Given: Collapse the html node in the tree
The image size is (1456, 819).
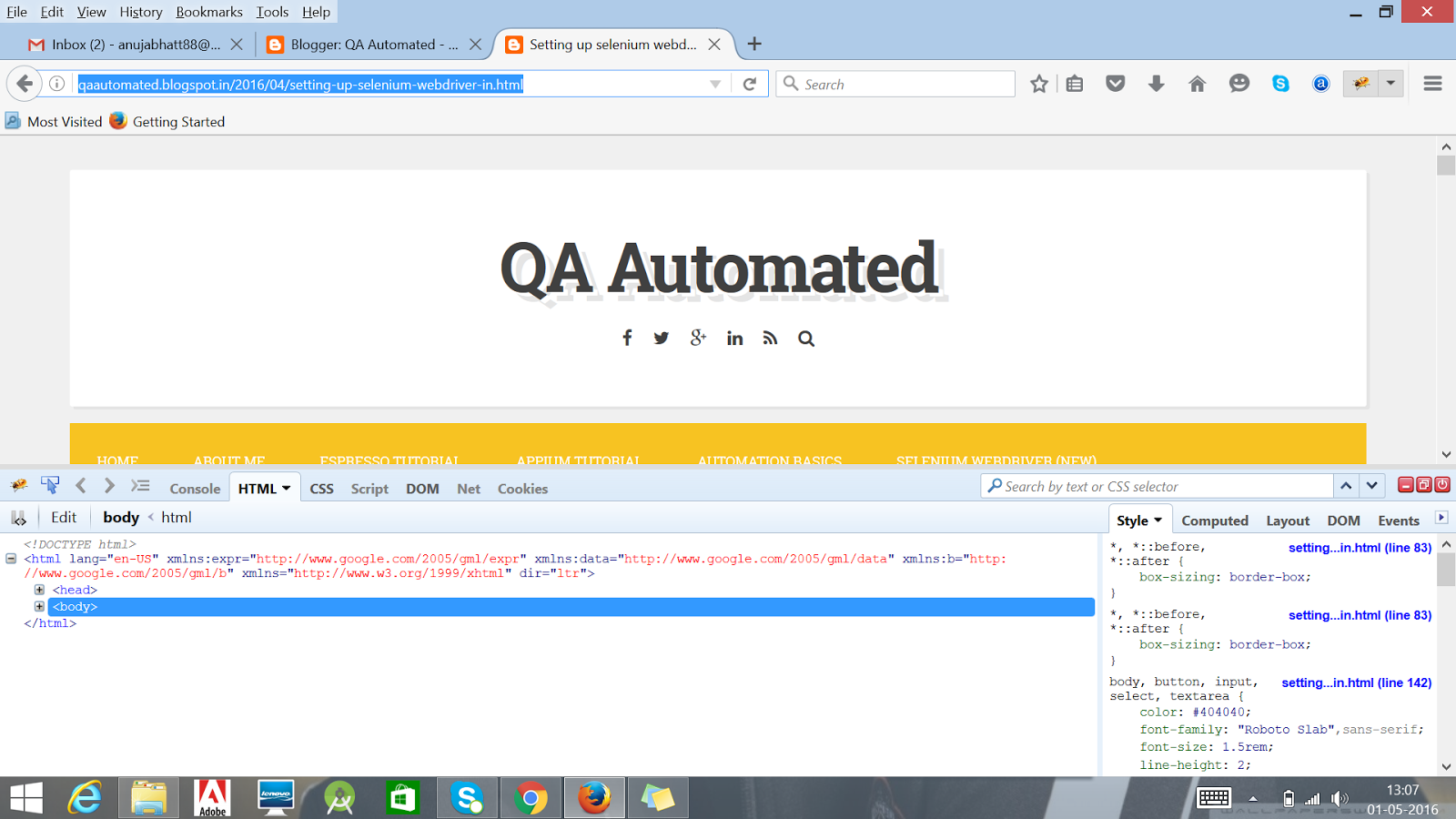Looking at the screenshot, I should coord(11,559).
